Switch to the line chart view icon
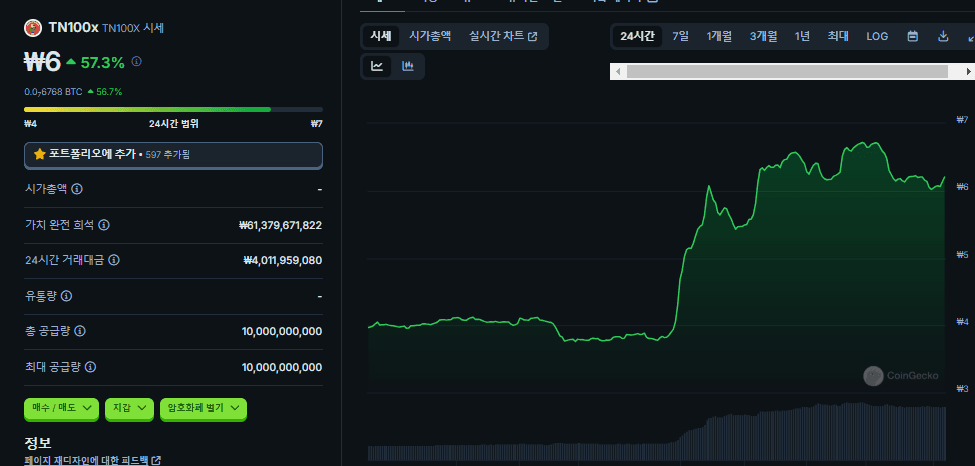 coord(377,66)
